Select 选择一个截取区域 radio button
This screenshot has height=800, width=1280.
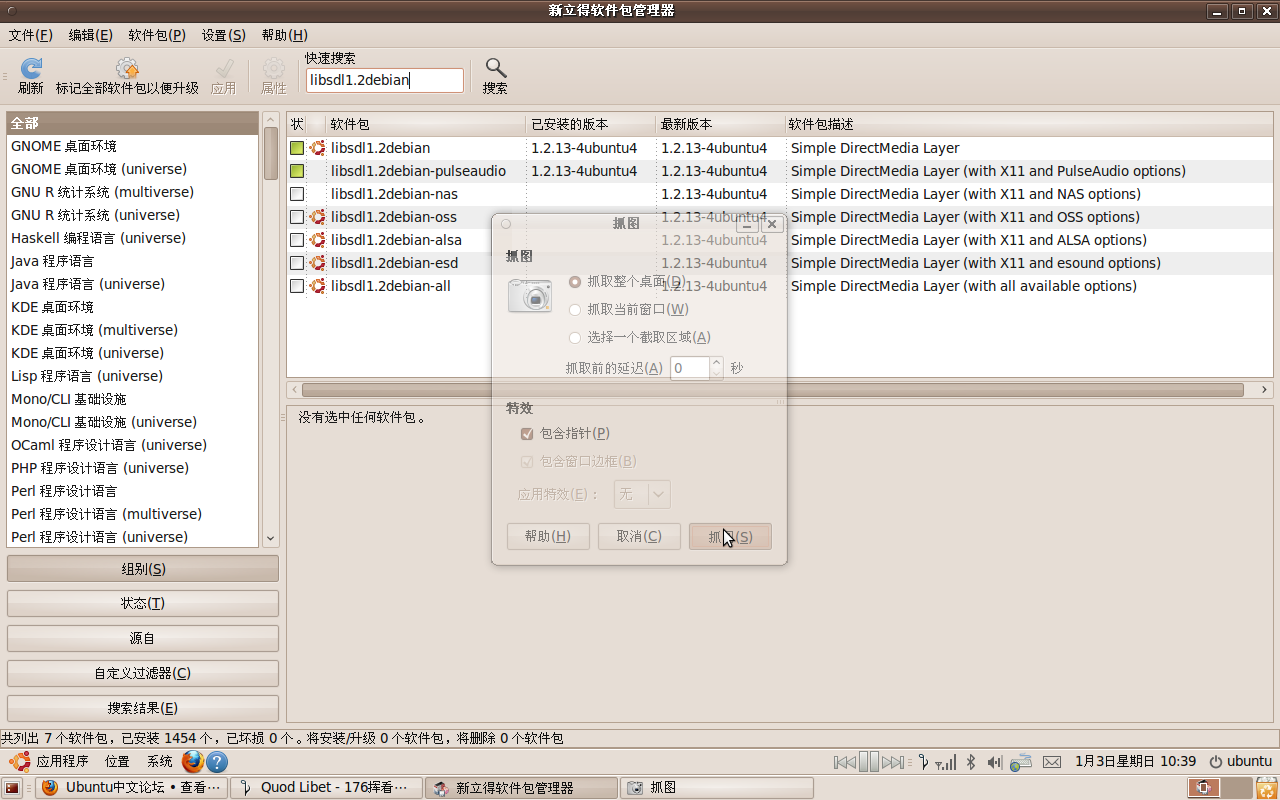click(x=575, y=338)
